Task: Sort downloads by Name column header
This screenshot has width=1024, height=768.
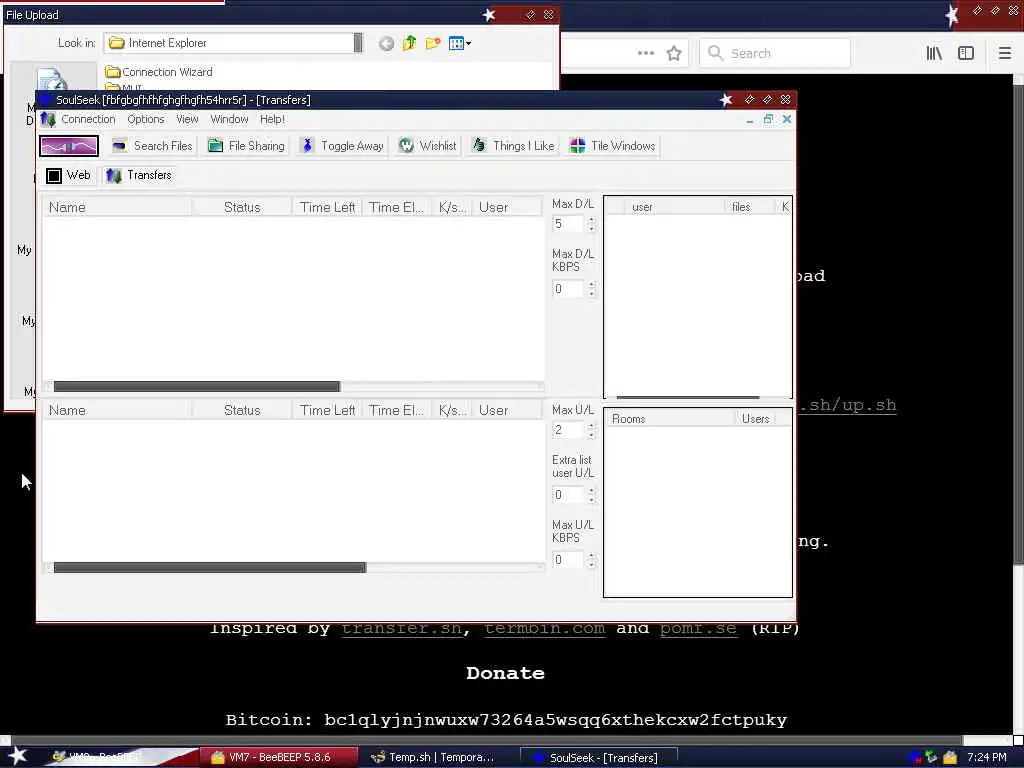Action: point(118,207)
